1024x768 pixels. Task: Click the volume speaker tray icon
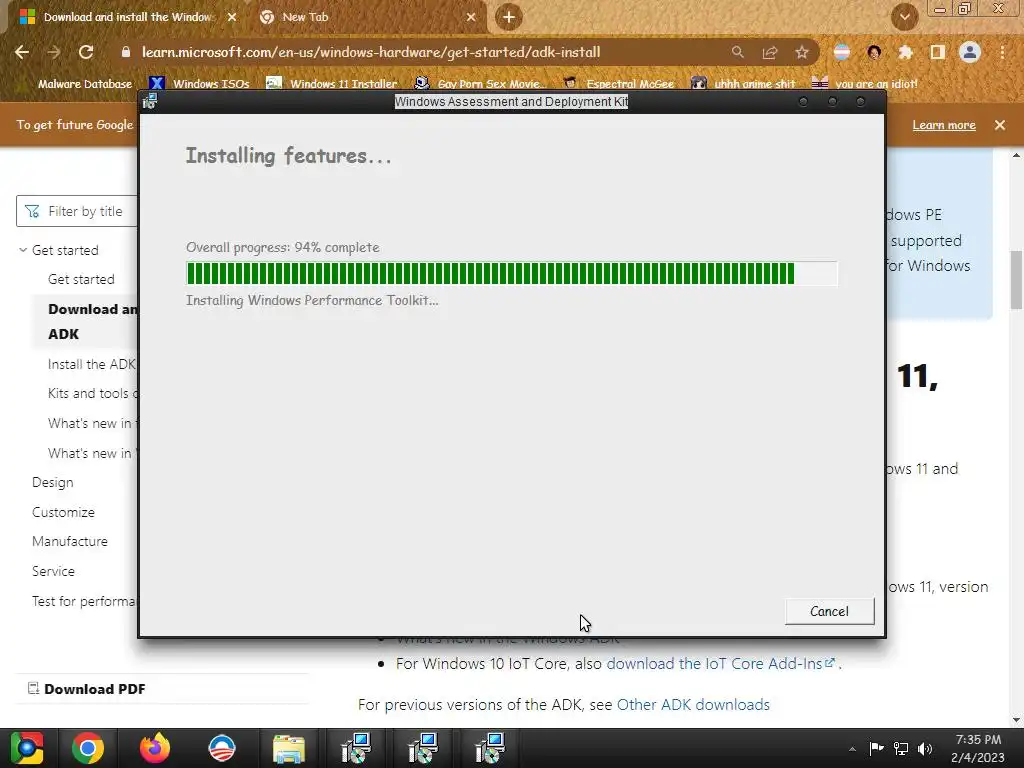click(x=925, y=748)
